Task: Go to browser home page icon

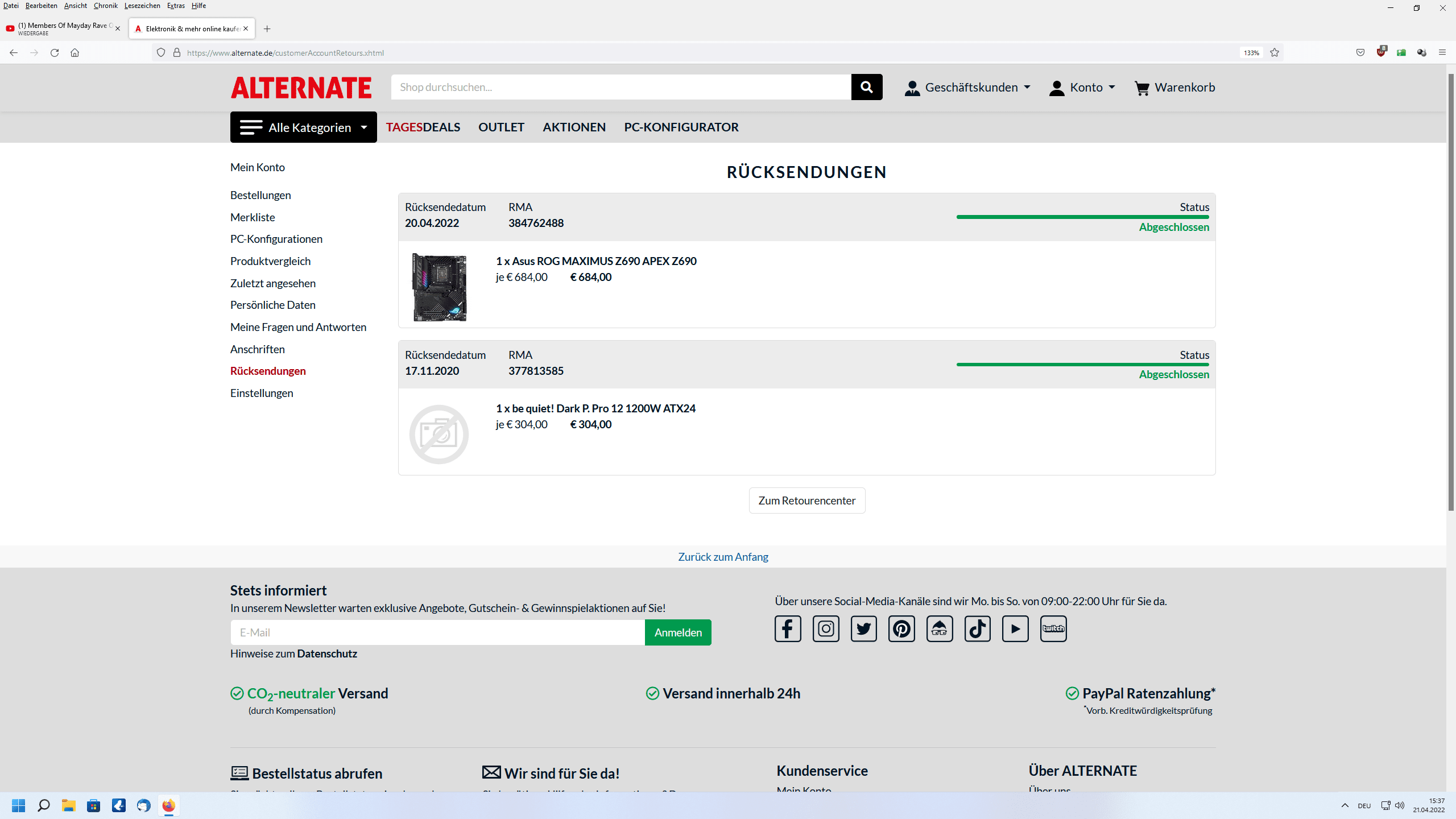Action: click(75, 53)
